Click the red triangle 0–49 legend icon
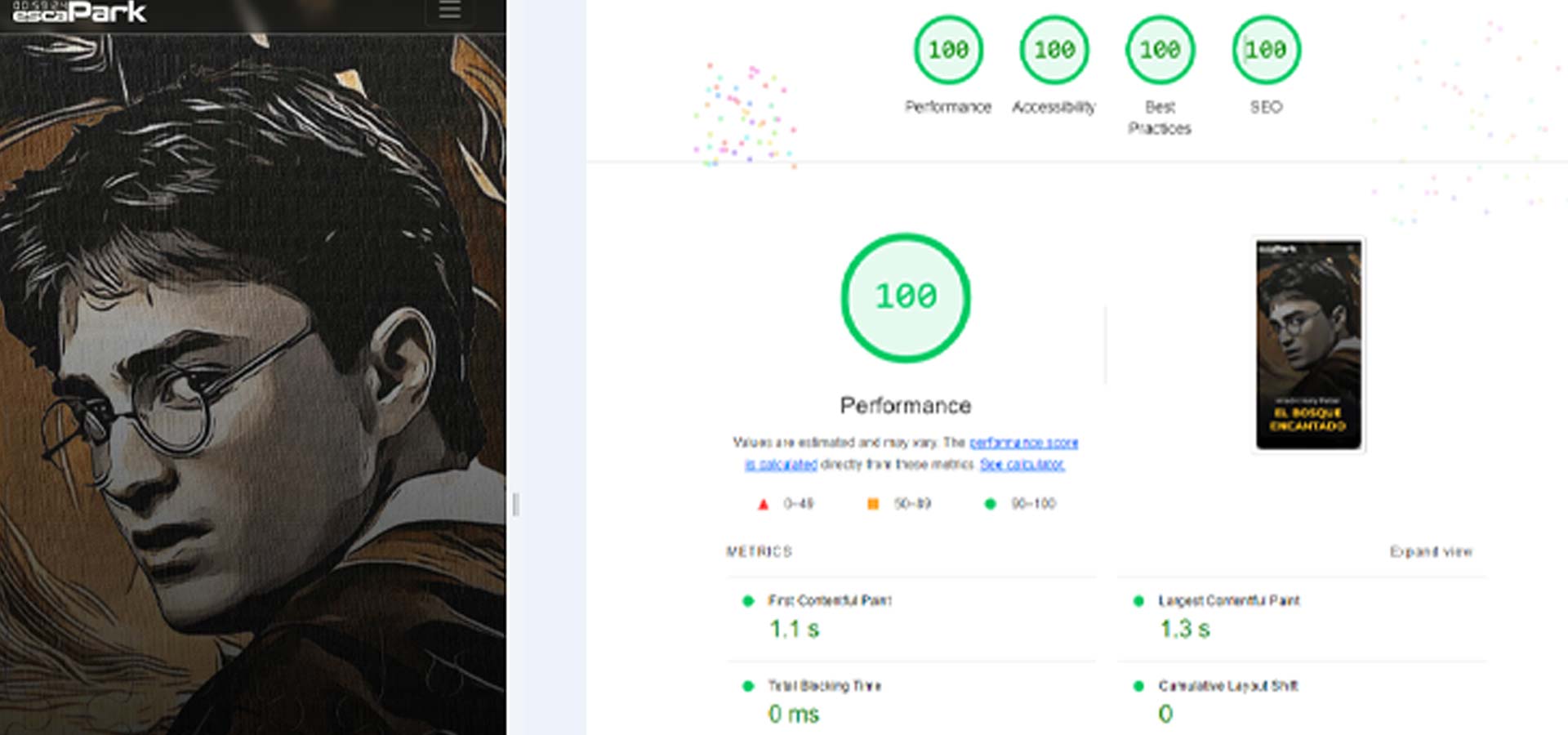 (763, 504)
